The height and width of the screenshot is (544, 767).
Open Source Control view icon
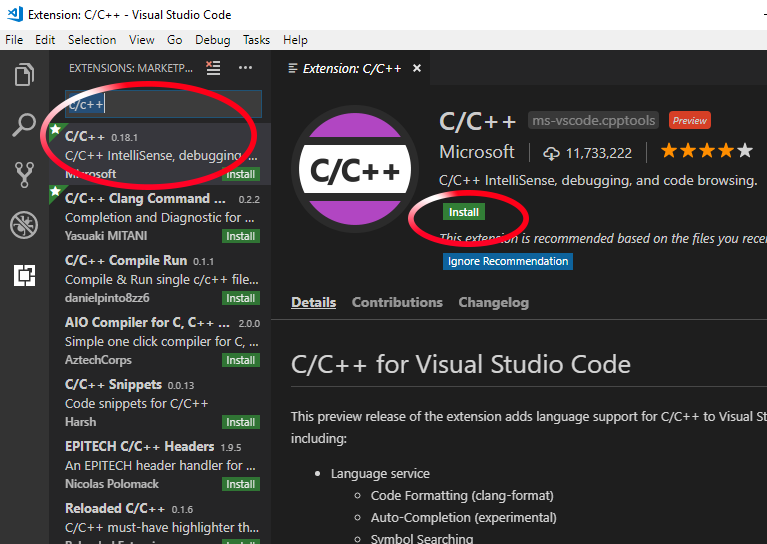coord(24,175)
